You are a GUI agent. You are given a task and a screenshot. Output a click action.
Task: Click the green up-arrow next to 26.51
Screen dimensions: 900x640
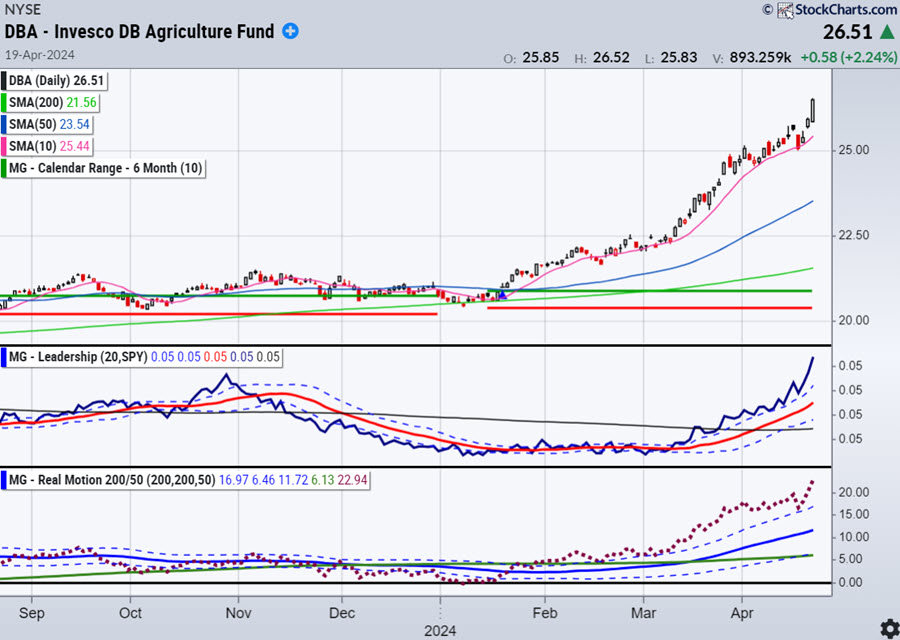coord(886,32)
